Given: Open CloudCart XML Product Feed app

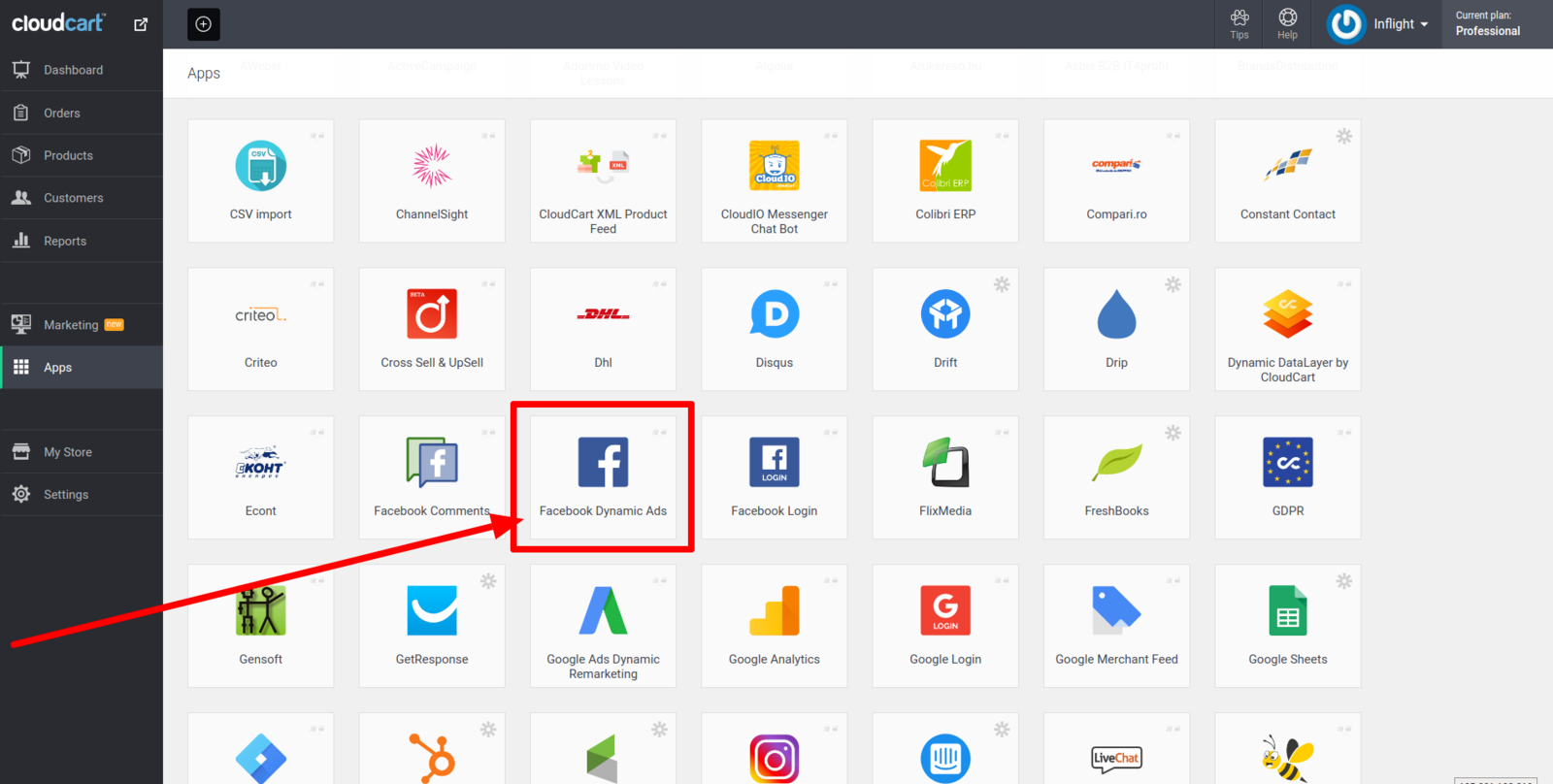Looking at the screenshot, I should 603,180.
